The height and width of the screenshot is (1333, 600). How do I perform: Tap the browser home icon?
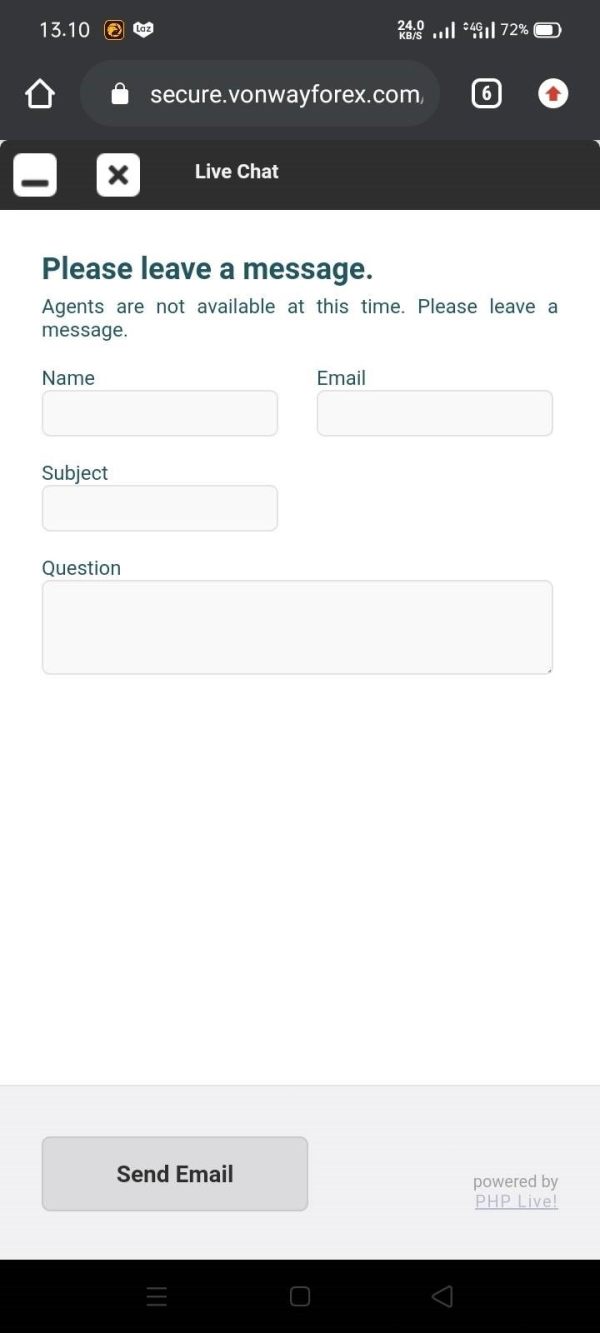(x=40, y=94)
